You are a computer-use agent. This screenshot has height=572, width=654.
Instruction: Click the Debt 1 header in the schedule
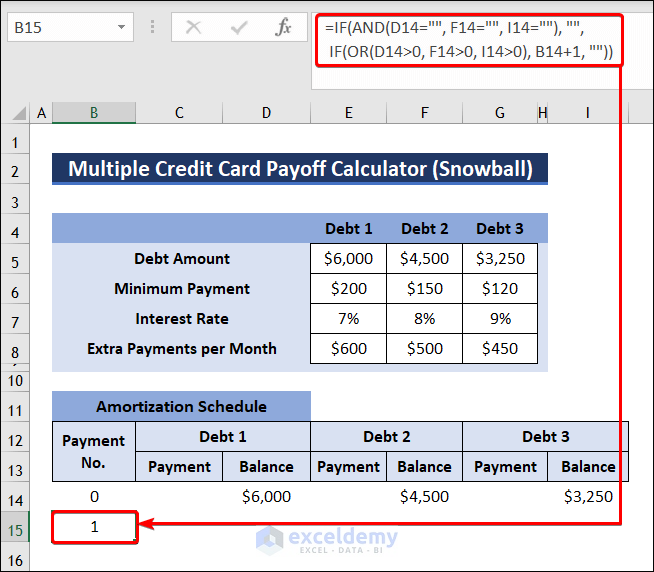coord(223,436)
